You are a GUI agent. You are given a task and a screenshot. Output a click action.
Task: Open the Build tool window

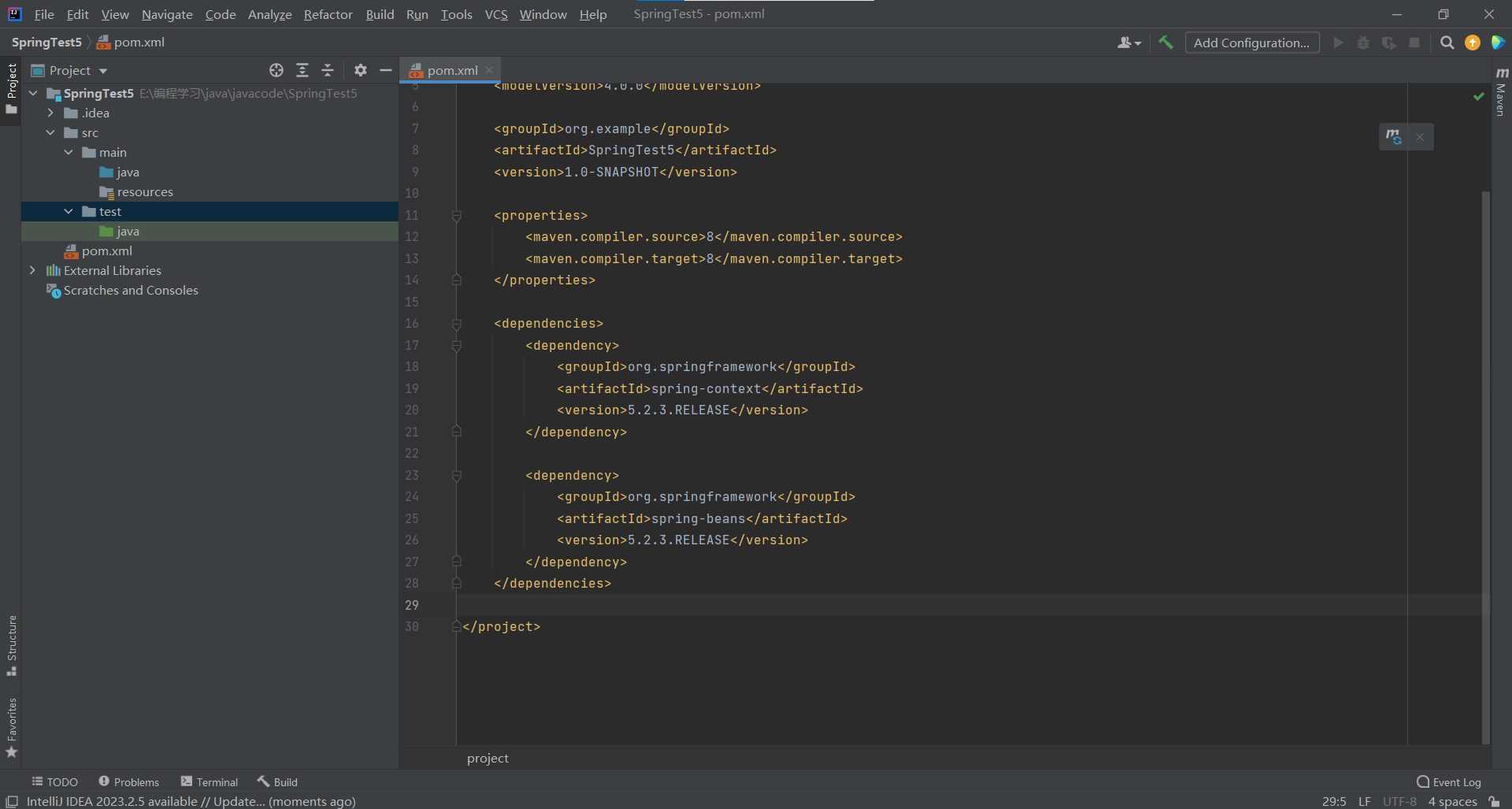[277, 781]
